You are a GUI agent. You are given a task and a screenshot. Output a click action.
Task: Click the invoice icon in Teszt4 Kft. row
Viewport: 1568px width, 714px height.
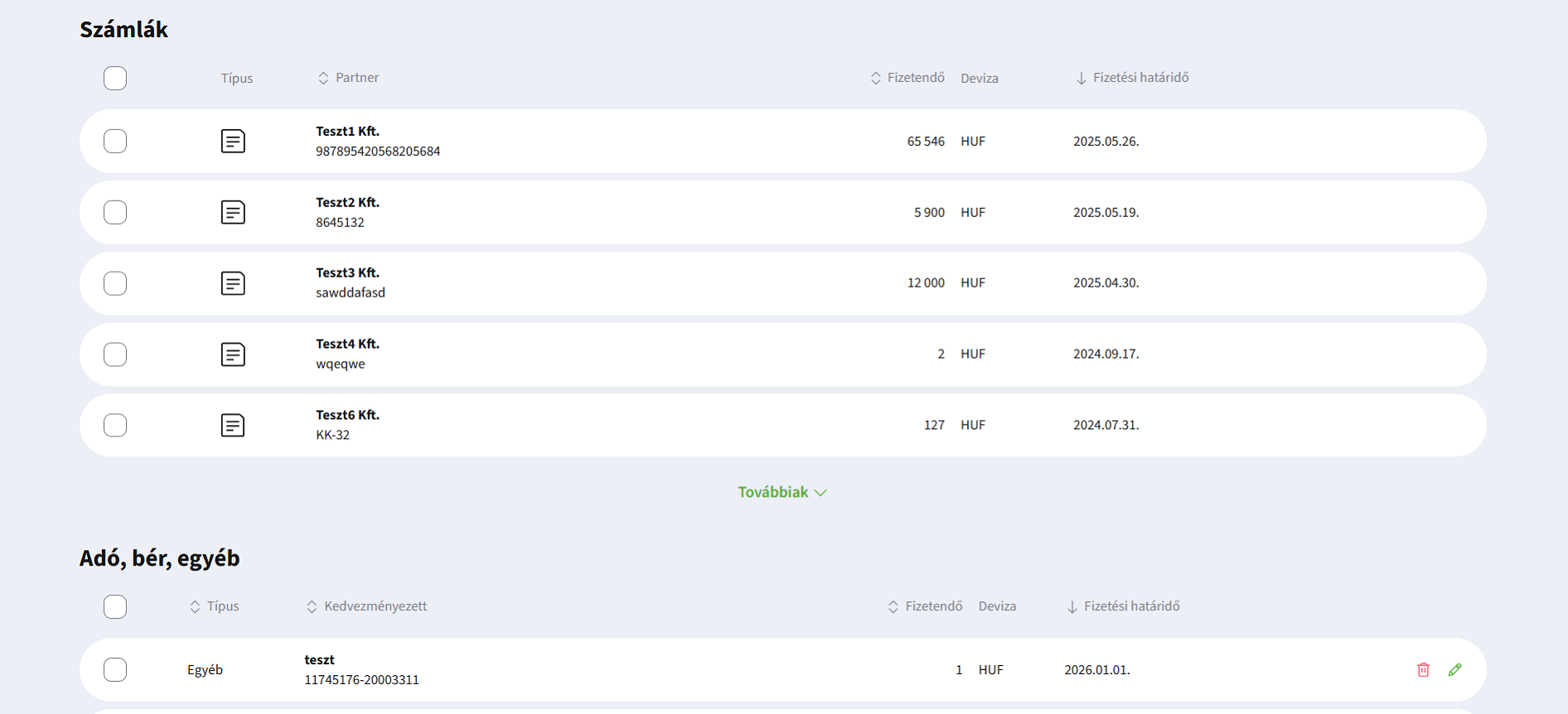233,355
